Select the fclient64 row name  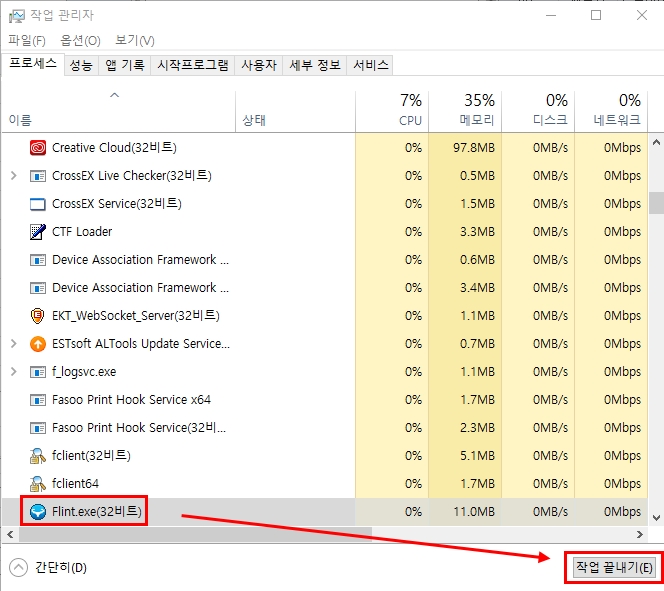pyautogui.click(x=75, y=484)
